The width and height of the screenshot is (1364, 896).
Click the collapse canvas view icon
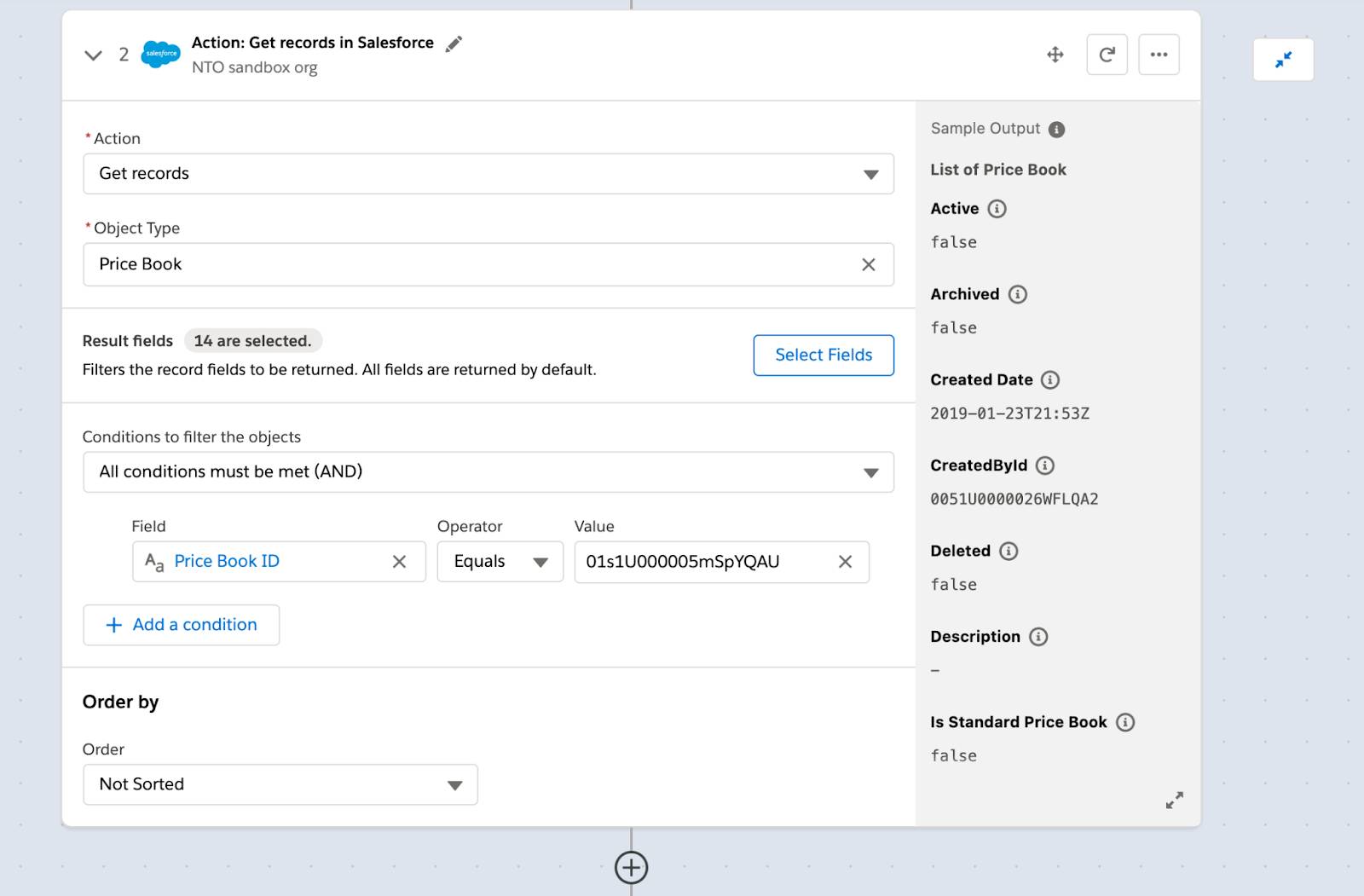point(1283,60)
